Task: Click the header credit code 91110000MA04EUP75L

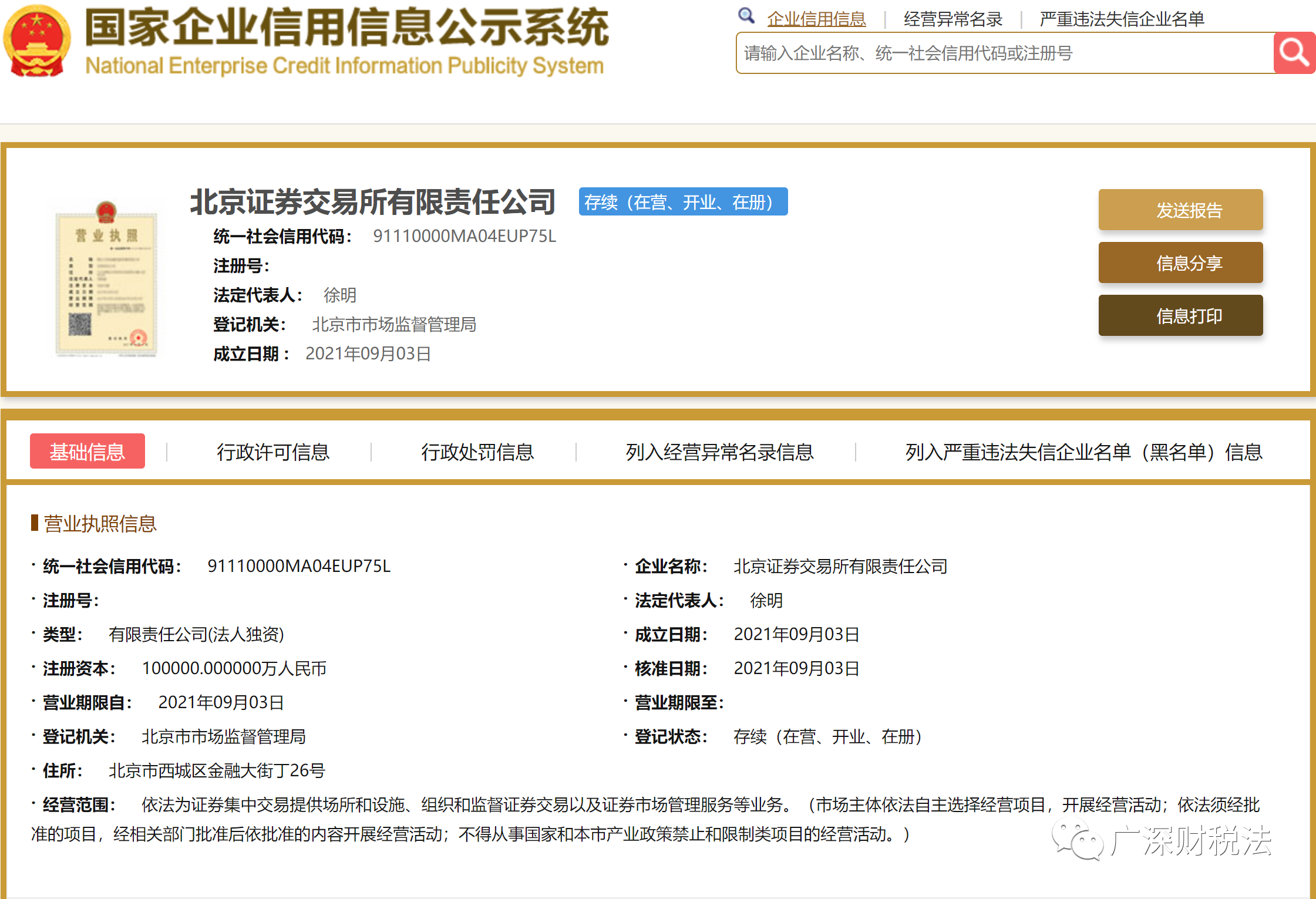Action: 465,236
